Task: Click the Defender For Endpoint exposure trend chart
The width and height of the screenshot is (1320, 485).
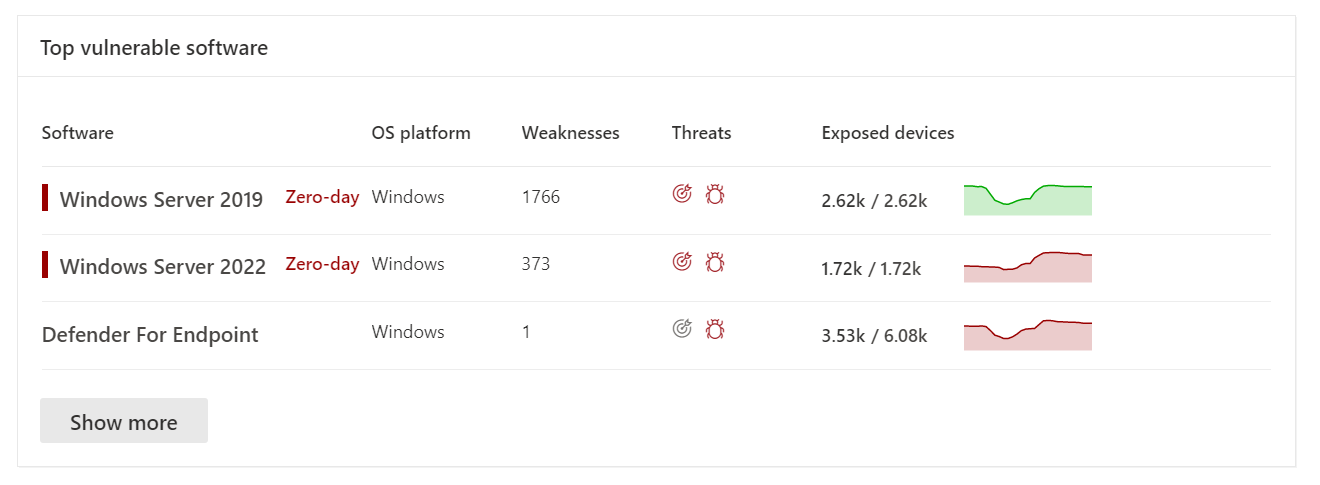Action: (1027, 335)
